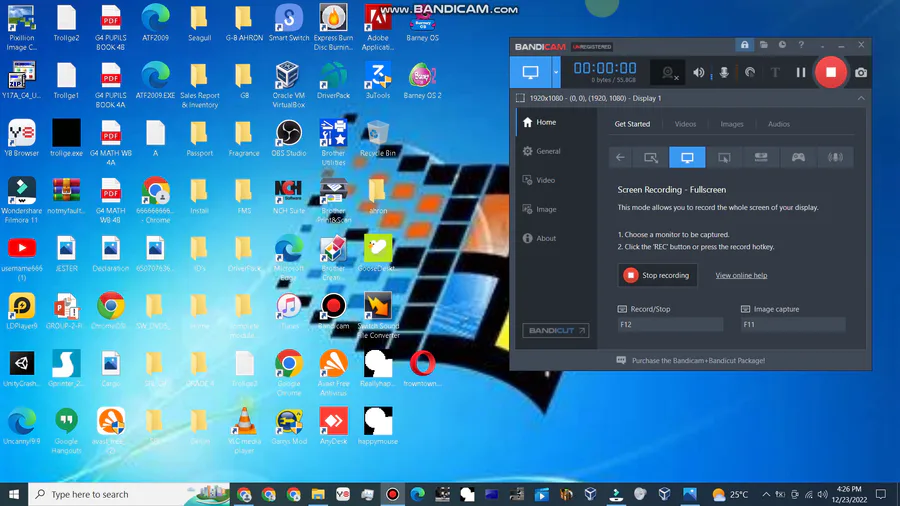The height and width of the screenshot is (506, 900).
Task: Open the taskbar volume icon
Action: coord(823,494)
